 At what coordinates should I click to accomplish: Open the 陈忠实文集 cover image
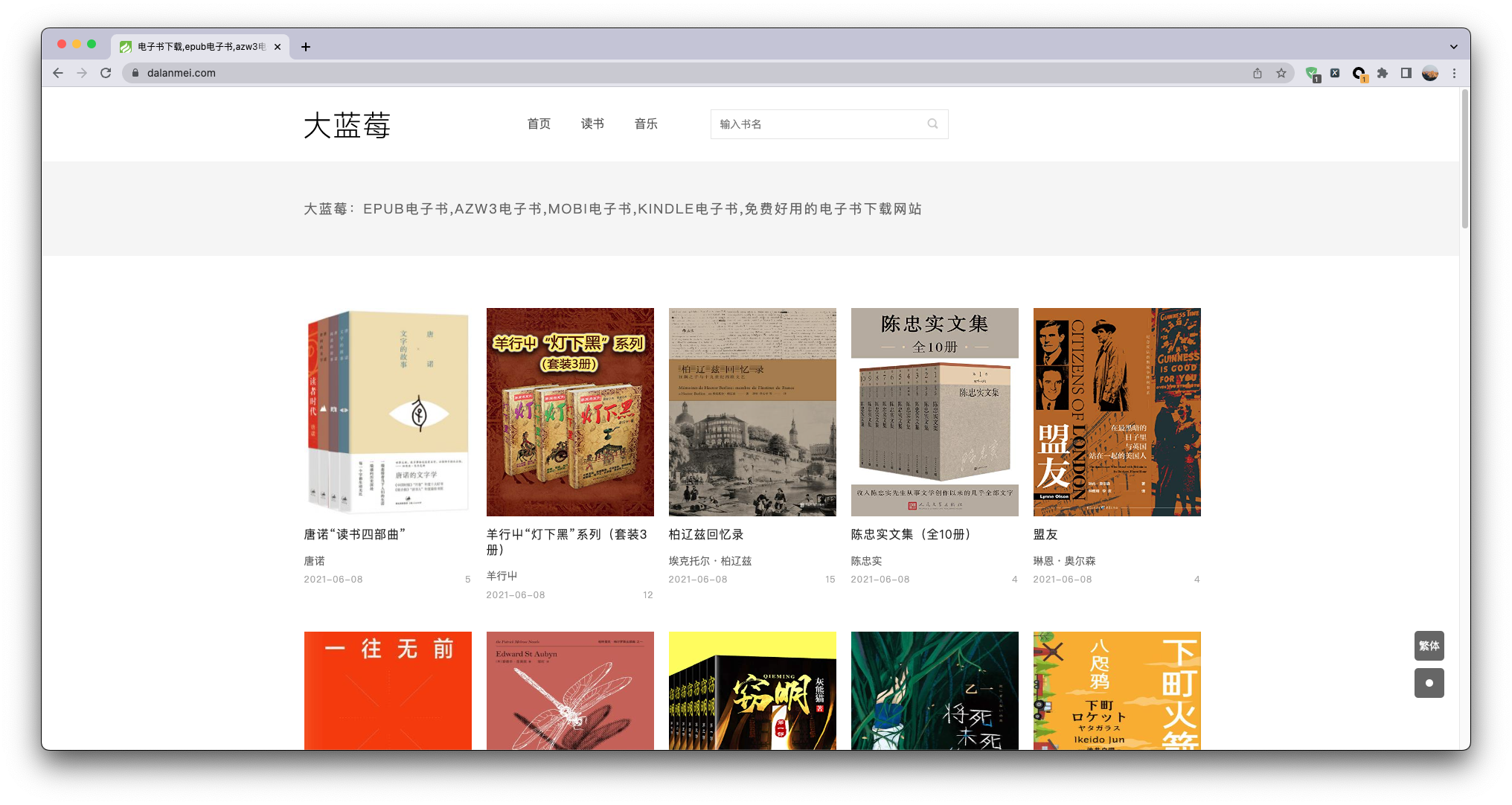(x=935, y=411)
